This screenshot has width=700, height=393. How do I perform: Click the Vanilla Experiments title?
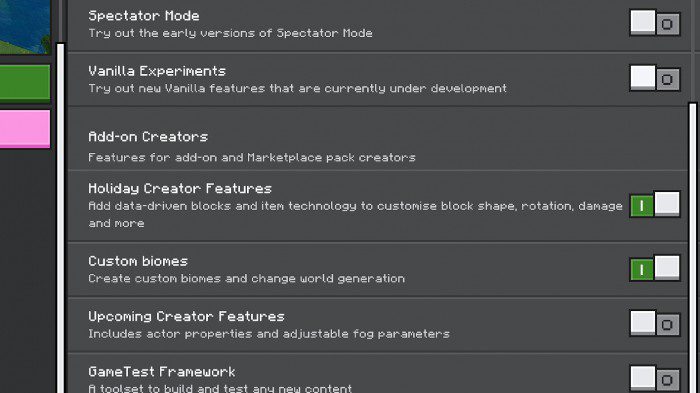point(157,71)
